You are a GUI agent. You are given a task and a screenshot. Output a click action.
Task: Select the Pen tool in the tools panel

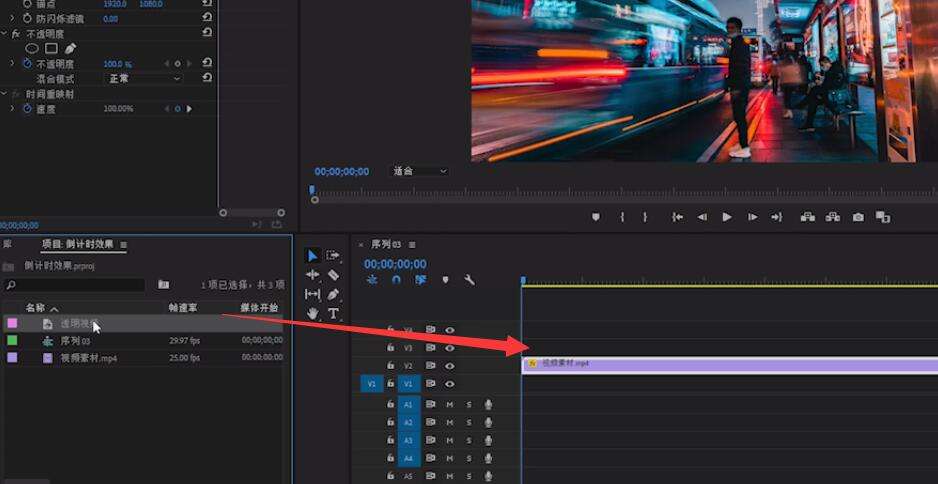333,294
